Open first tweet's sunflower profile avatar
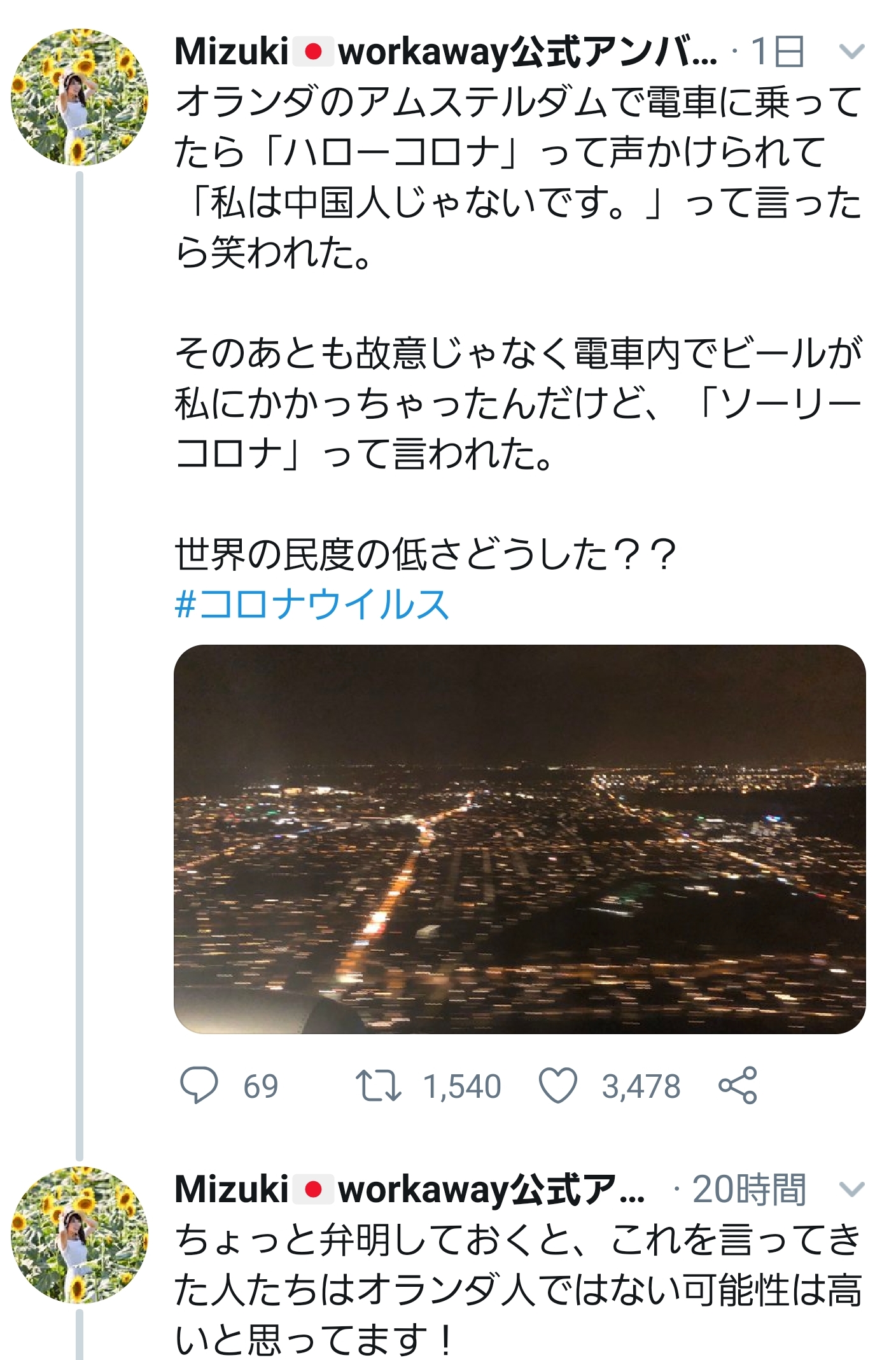Image resolution: width=896 pixels, height=1360 pixels. (80, 97)
